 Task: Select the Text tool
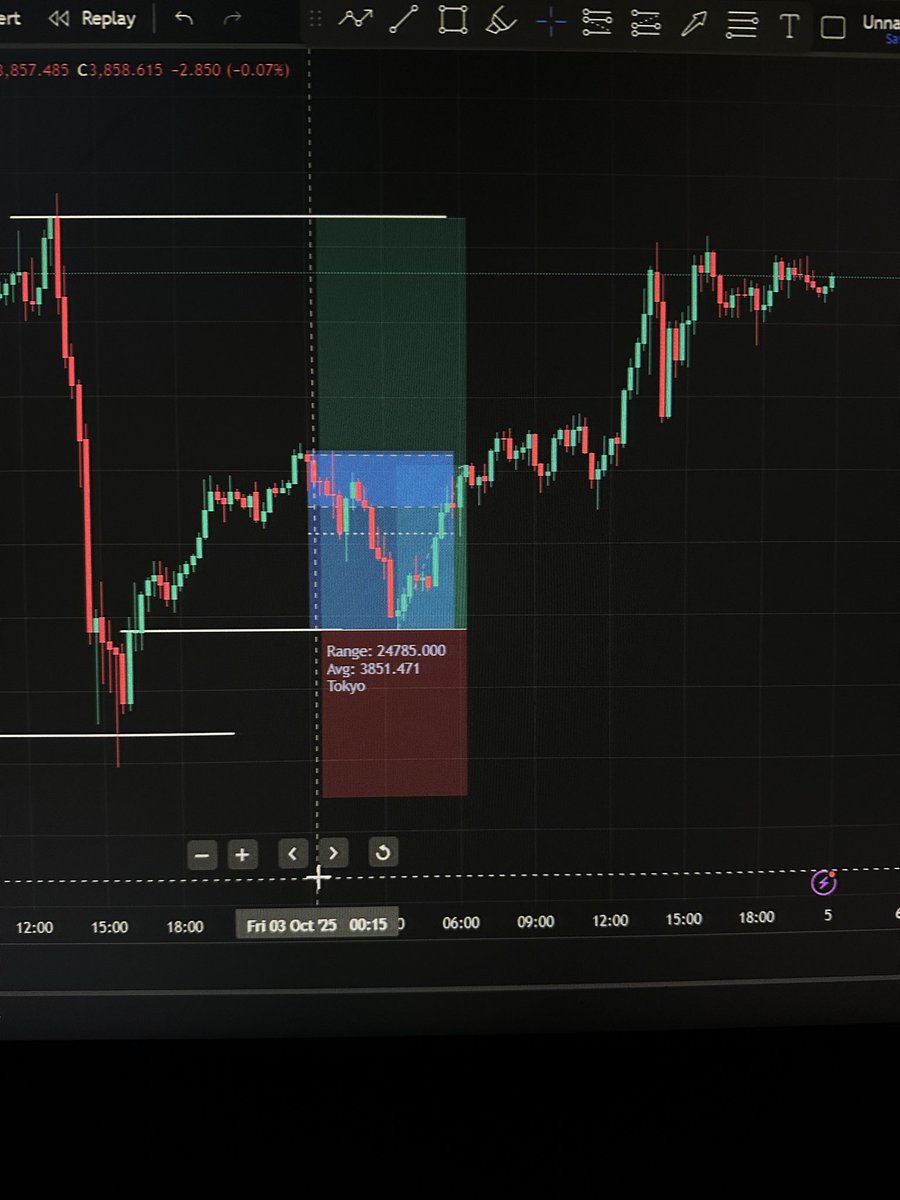[x=789, y=26]
